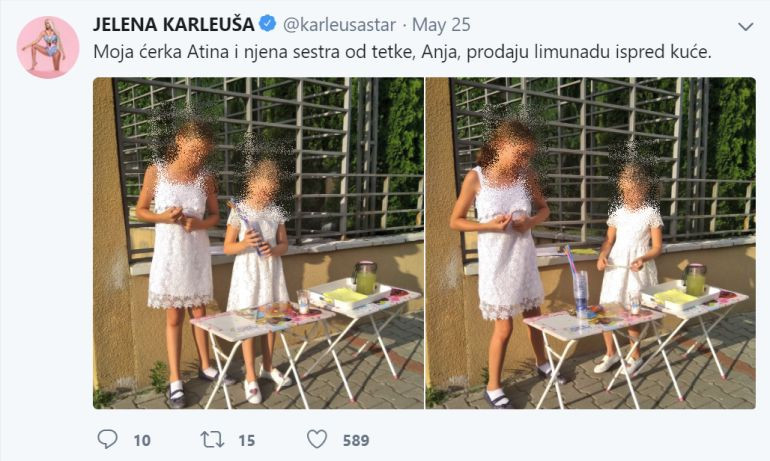
Task: Open Jelena Karleuša's profile avatar
Action: click(48, 48)
